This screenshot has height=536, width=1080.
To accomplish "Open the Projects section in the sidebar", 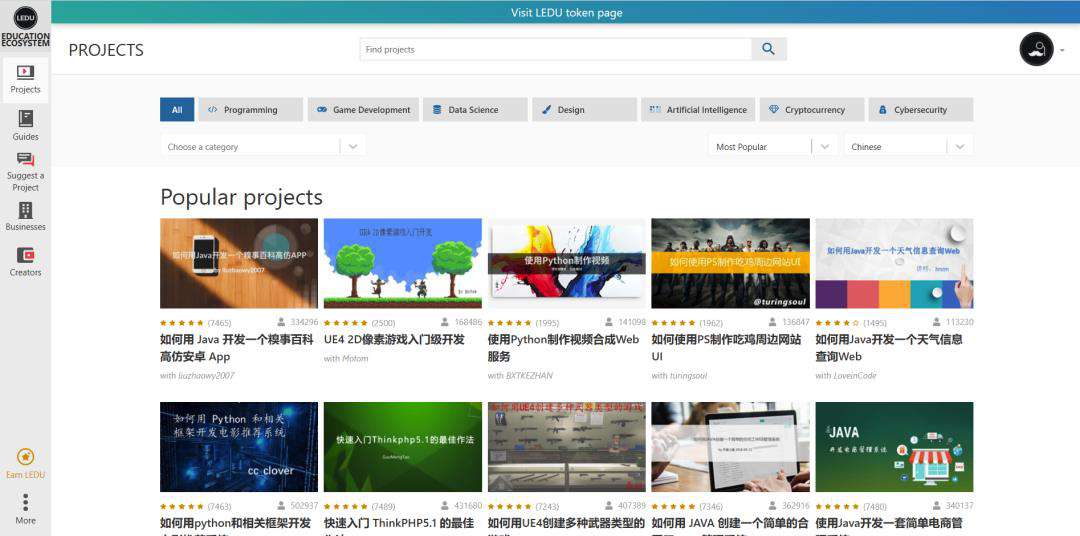I will tap(25, 80).
